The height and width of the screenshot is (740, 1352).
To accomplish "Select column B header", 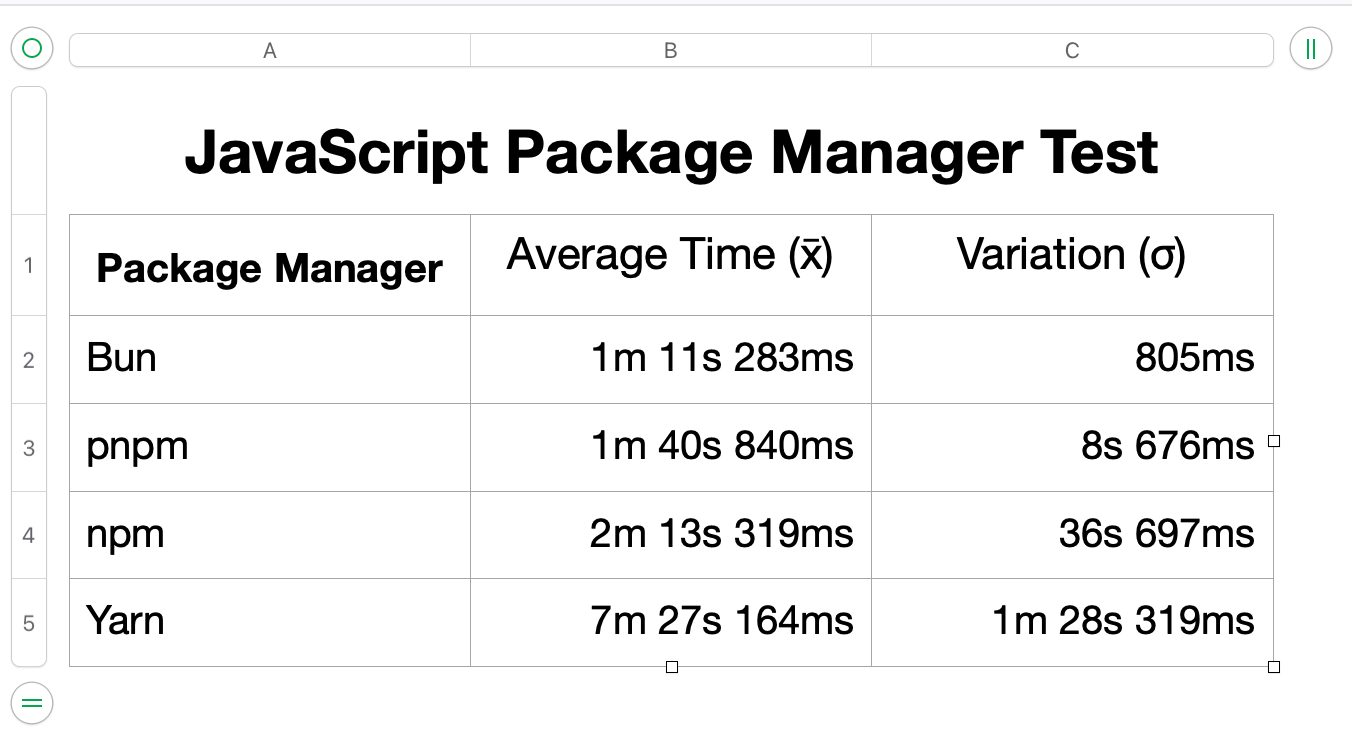I will click(x=670, y=51).
